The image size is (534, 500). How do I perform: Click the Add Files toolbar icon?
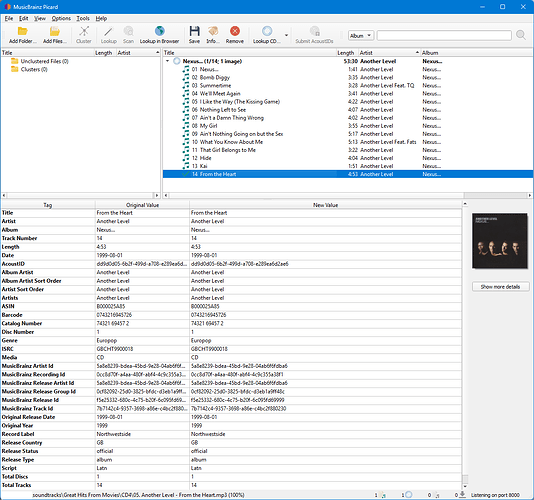pyautogui.click(x=54, y=31)
